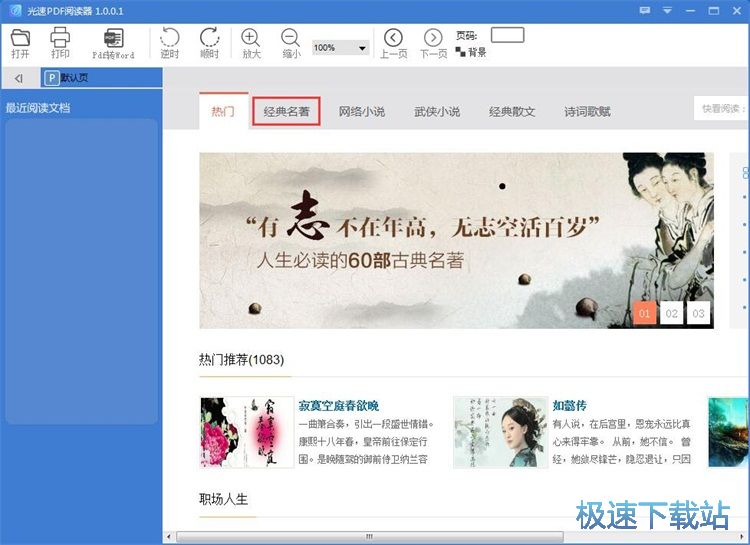750x545 pixels.
Task: Open the feedback message icon in title bar
Action: pyautogui.click(x=645, y=11)
